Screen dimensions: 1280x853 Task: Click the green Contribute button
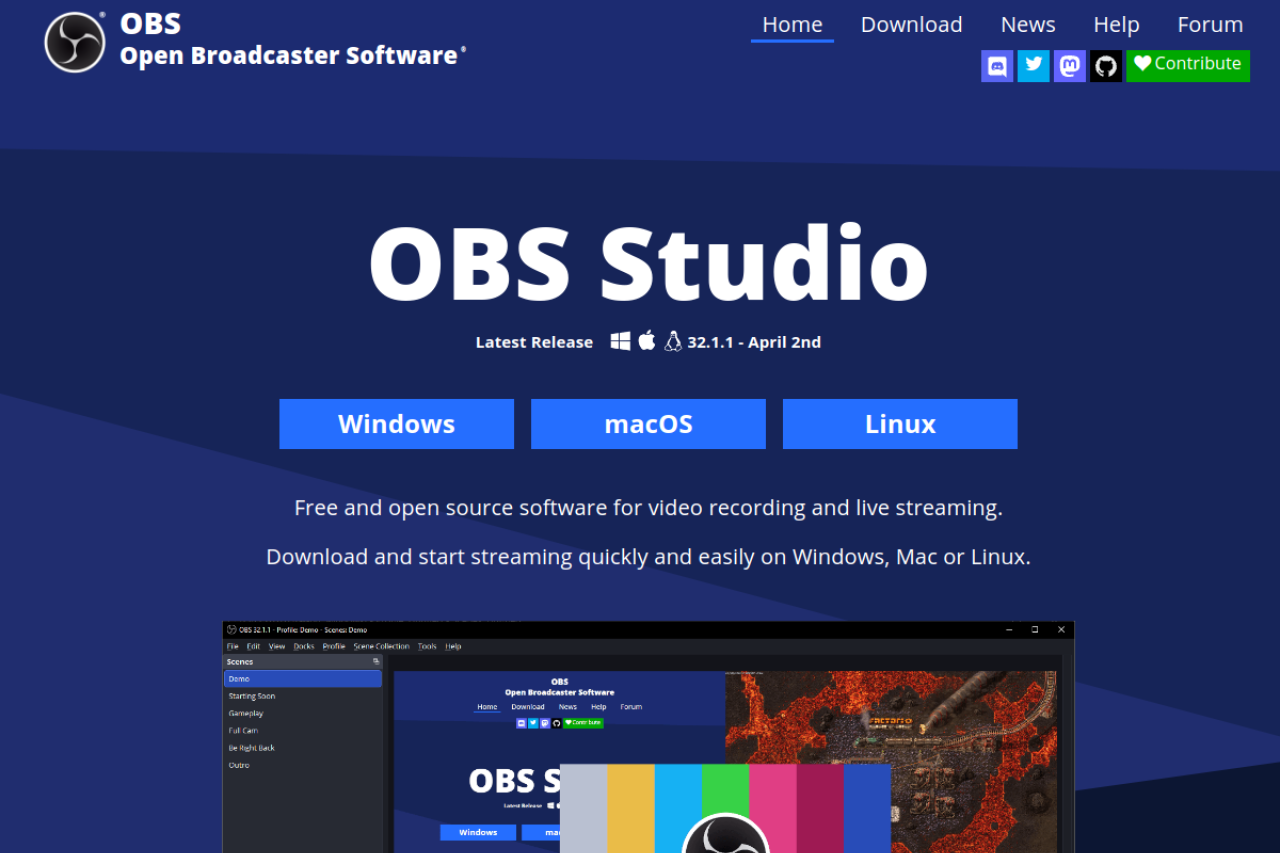pos(1188,66)
